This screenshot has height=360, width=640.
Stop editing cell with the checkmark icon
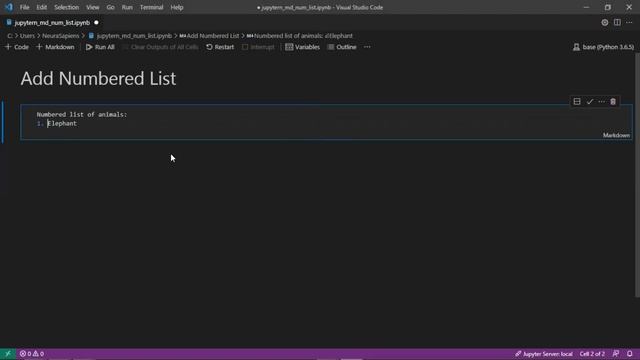click(589, 102)
